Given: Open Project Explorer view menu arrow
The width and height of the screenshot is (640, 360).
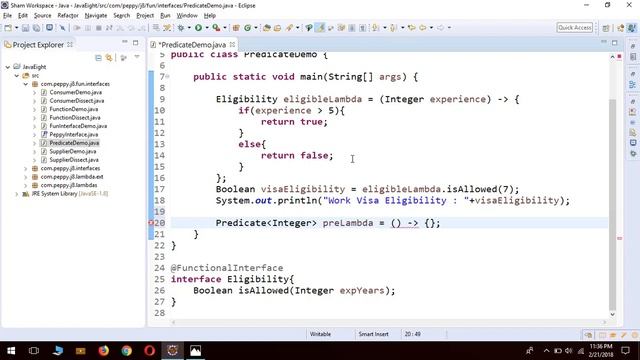Looking at the screenshot, I should pos(137,57).
